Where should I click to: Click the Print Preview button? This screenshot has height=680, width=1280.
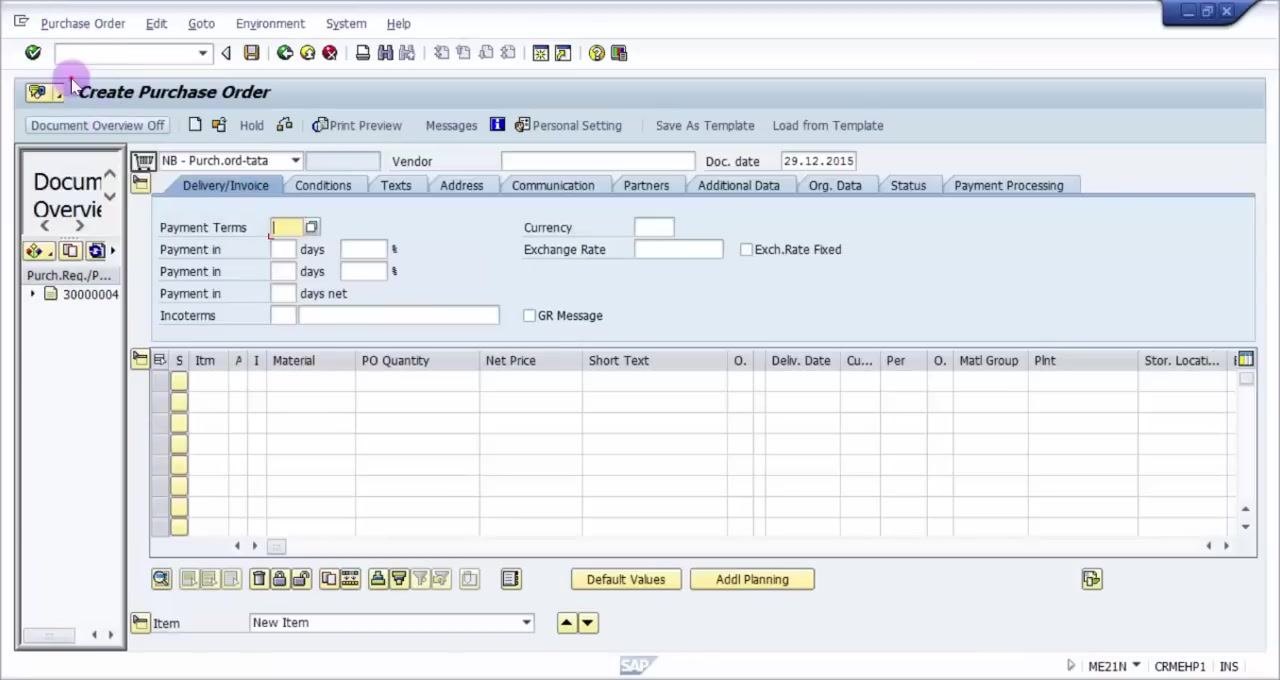point(357,125)
